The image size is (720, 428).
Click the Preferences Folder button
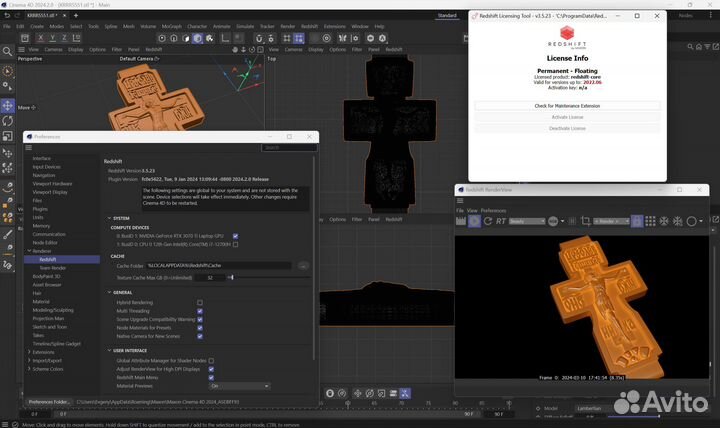click(x=49, y=402)
